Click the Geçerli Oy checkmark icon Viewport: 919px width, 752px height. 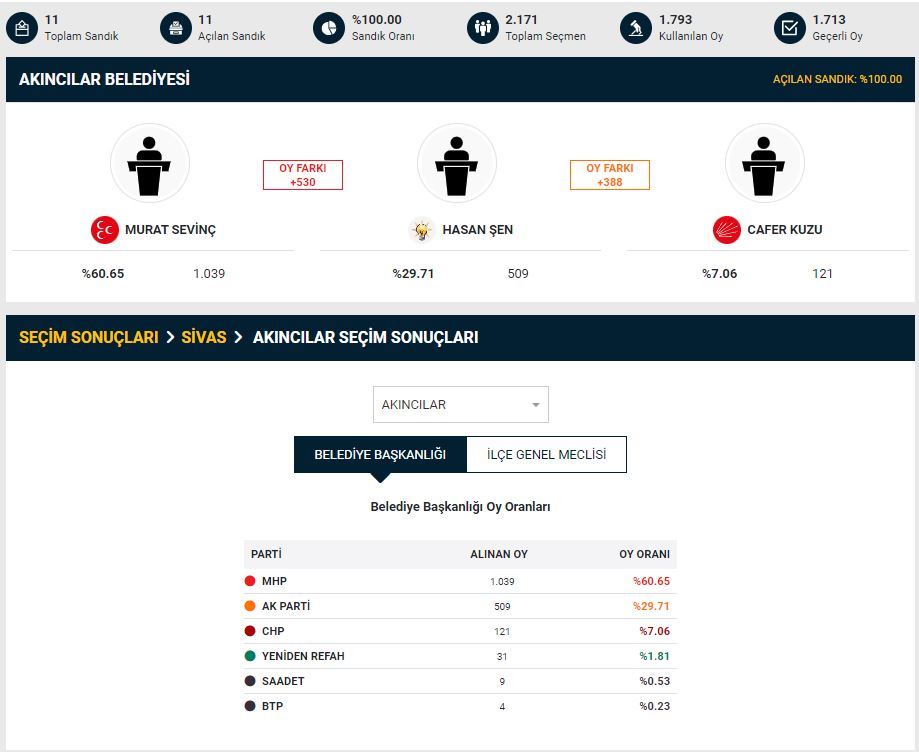click(790, 28)
